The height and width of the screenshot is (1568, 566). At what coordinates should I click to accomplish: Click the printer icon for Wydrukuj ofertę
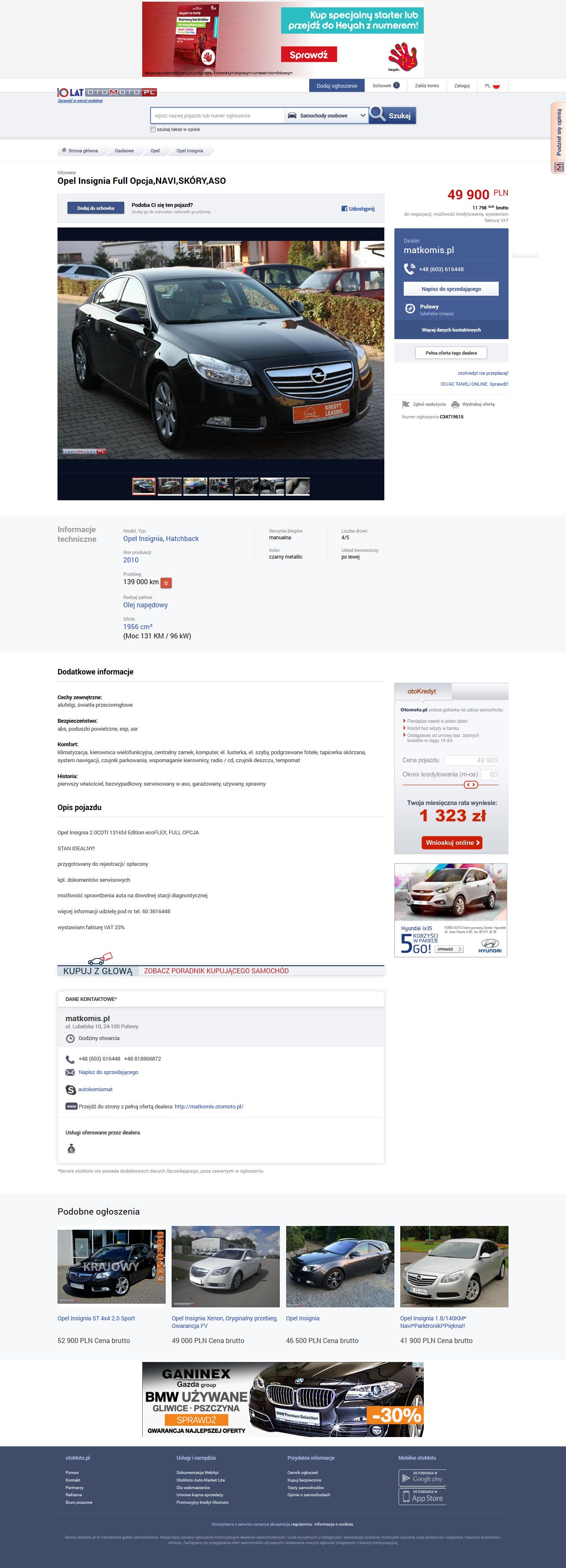[x=455, y=404]
